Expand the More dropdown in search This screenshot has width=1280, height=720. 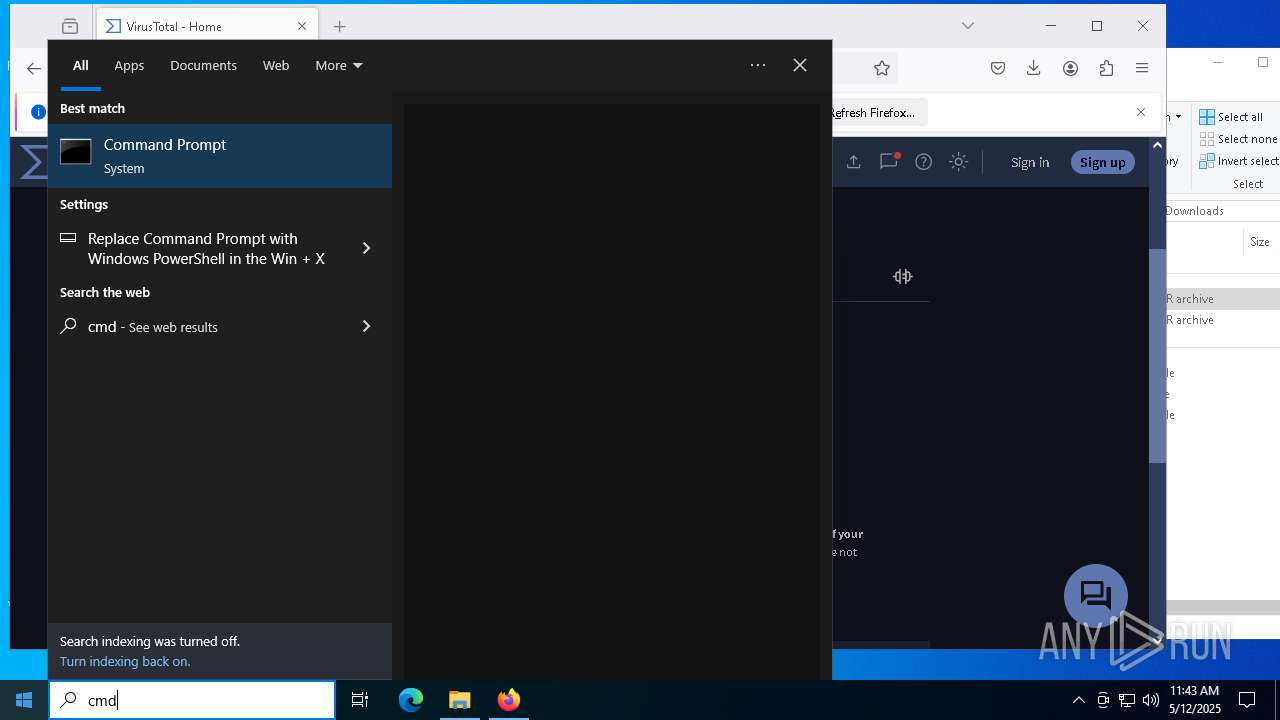[338, 65]
